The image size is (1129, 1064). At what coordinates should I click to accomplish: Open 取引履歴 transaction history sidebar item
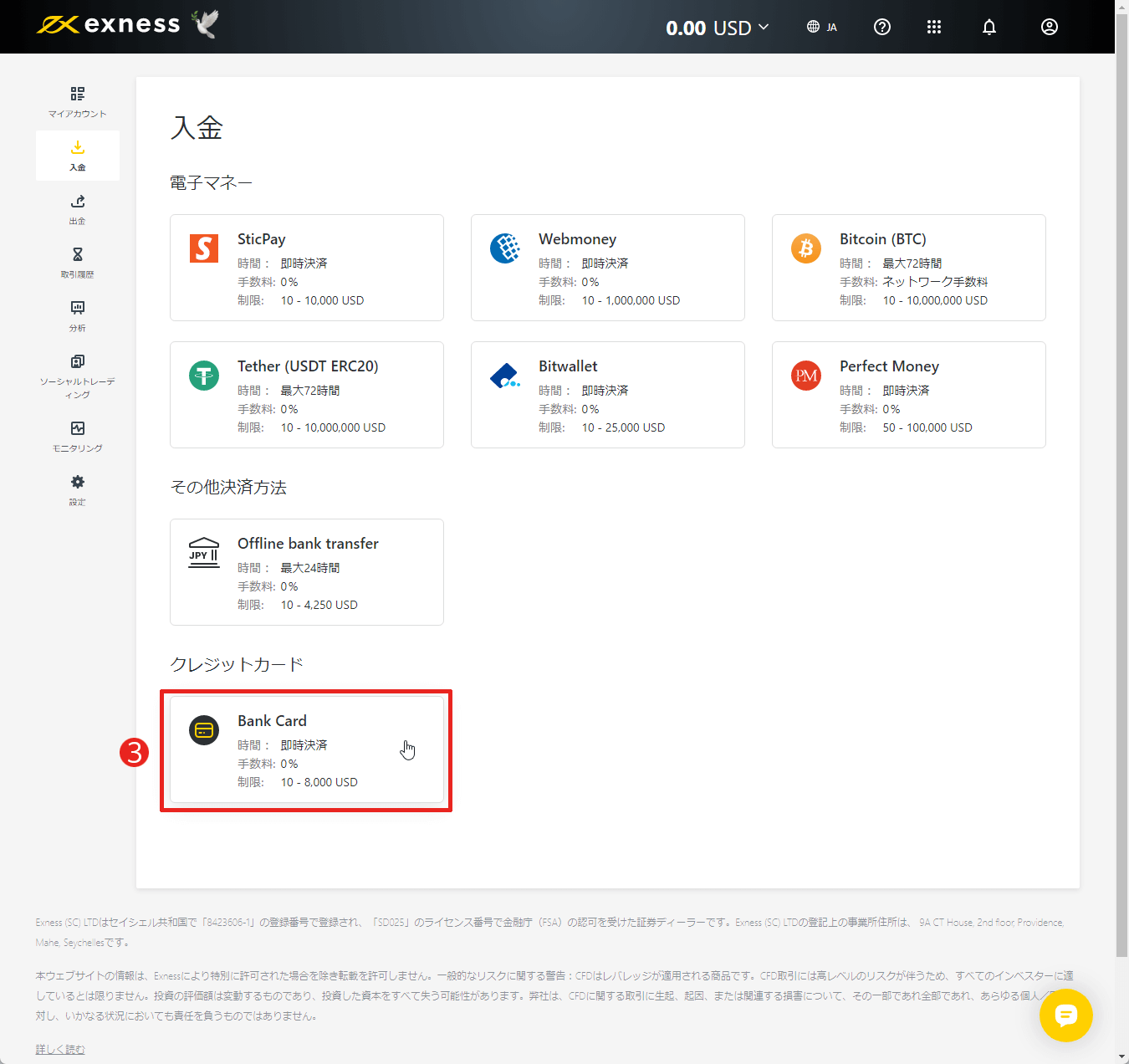click(78, 263)
